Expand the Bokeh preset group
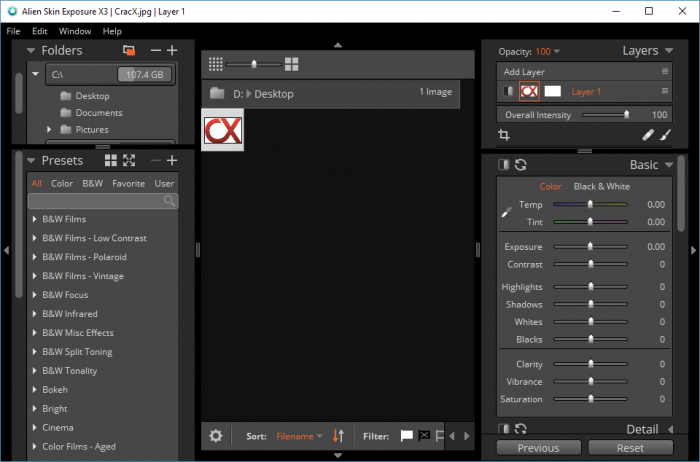The width and height of the screenshot is (700, 462). tap(34, 390)
